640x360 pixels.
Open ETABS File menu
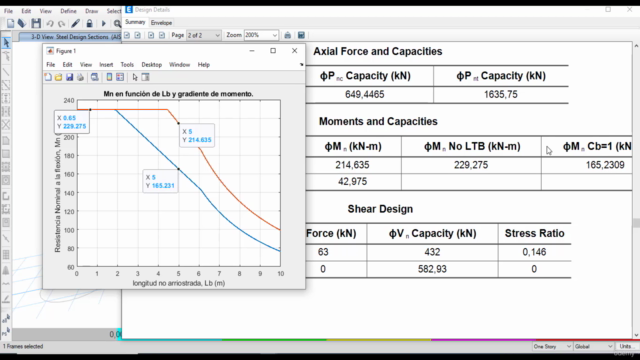point(8,11)
